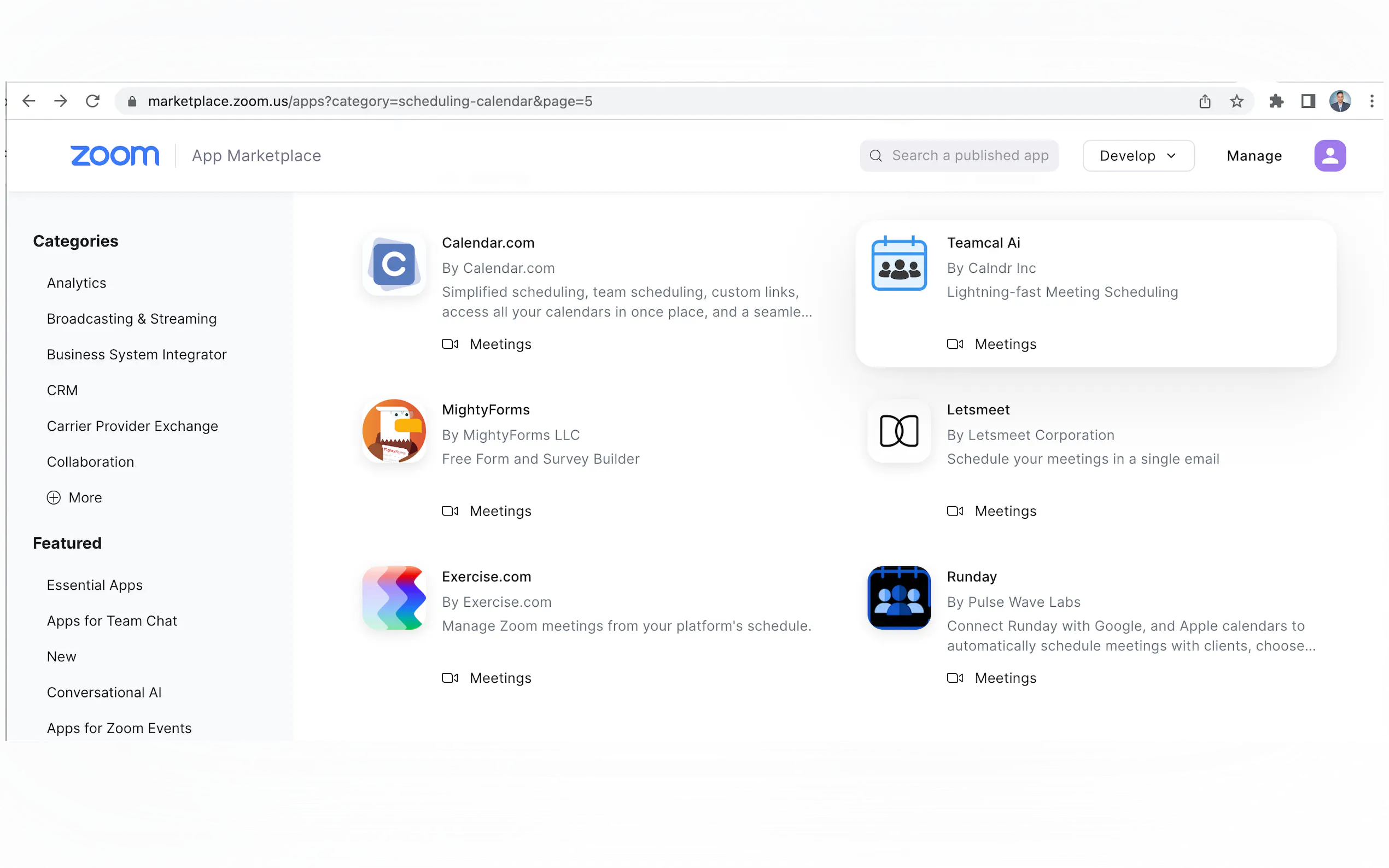Open the Essential Apps featured list
The image size is (1389, 868).
pos(95,585)
